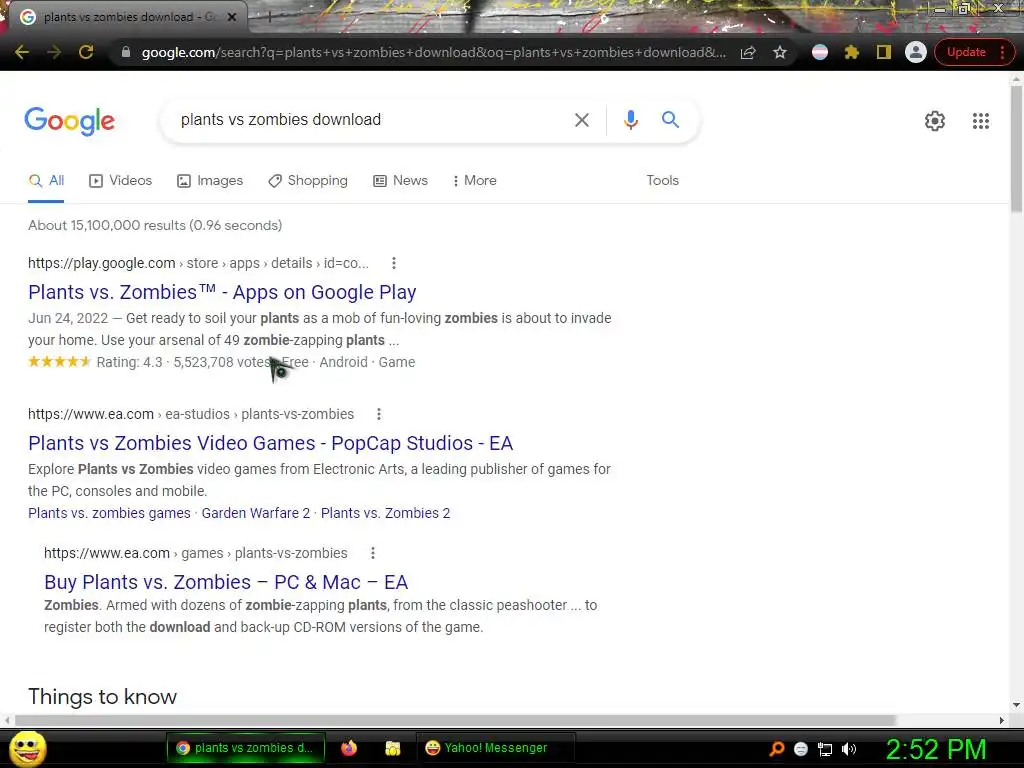Clear the search query with X
The image size is (1024, 768).
pyautogui.click(x=582, y=120)
